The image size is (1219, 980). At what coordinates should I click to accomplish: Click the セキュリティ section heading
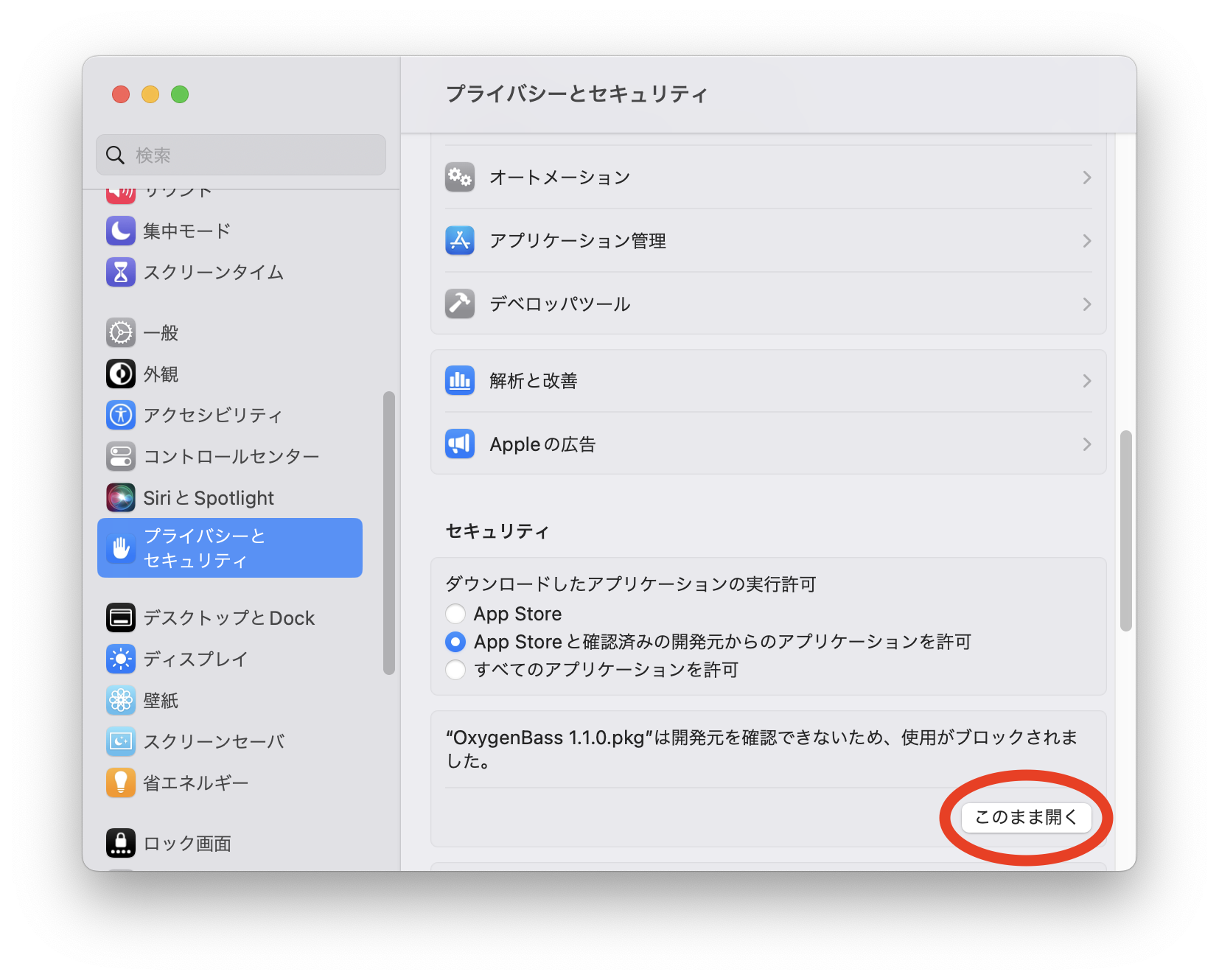(497, 531)
